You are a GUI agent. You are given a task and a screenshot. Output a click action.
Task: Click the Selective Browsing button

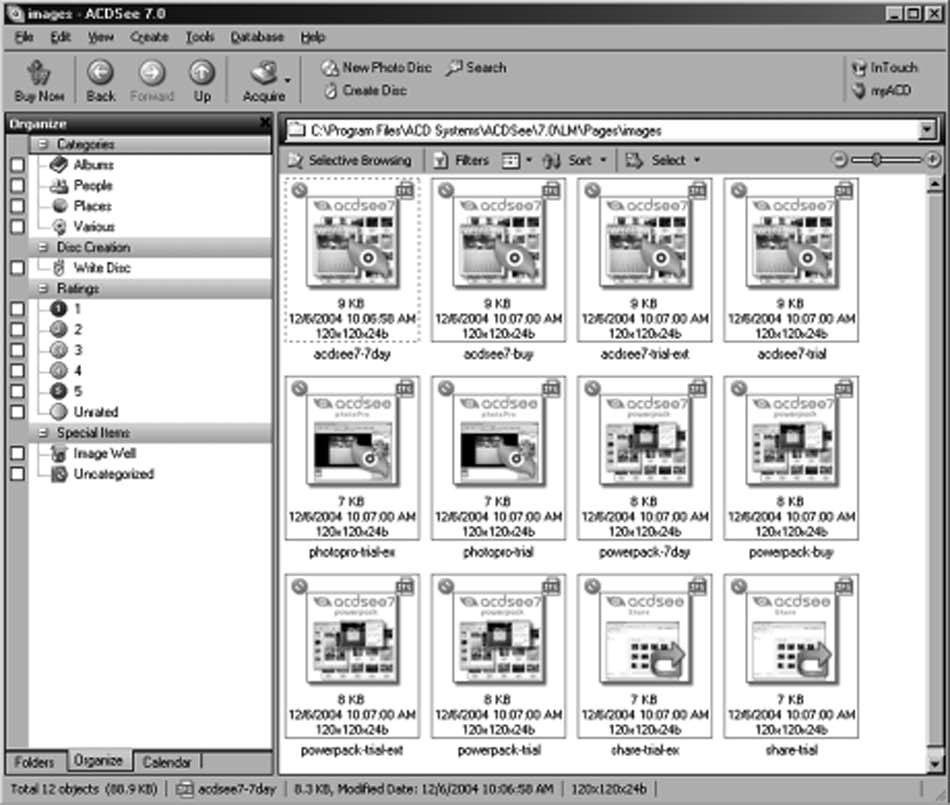click(350, 160)
